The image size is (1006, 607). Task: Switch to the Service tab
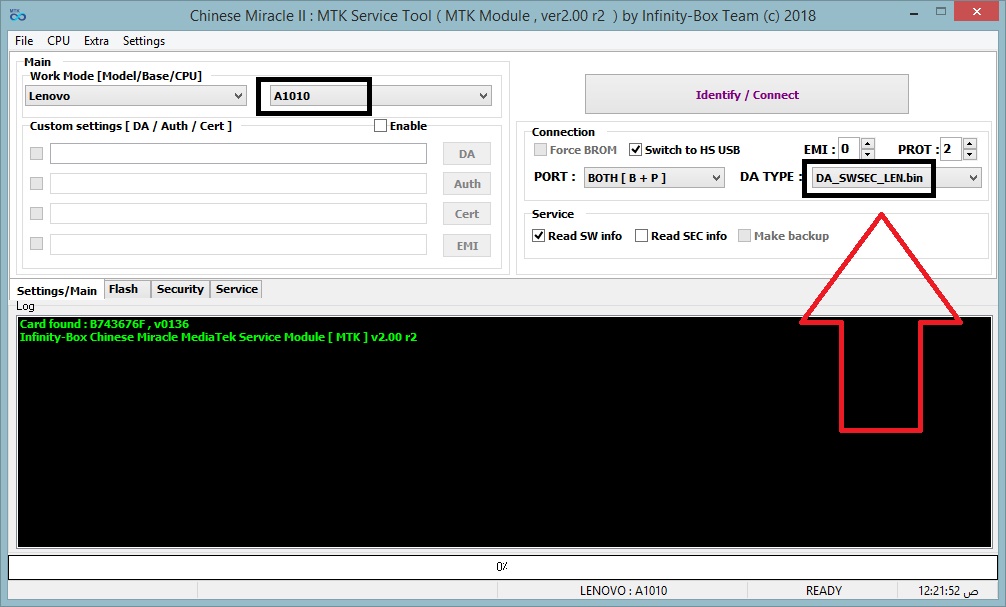point(237,289)
